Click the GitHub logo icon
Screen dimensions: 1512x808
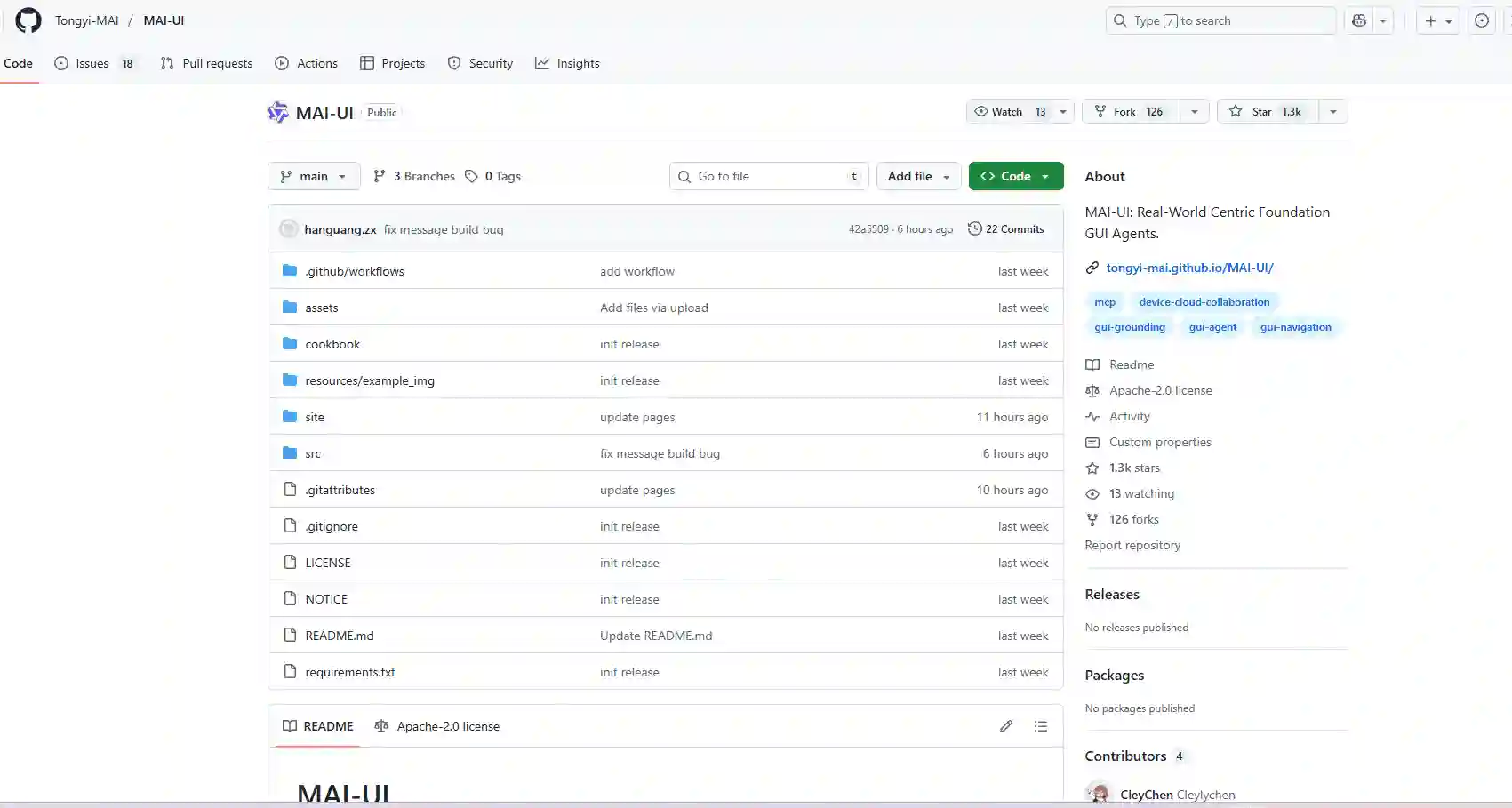[28, 20]
